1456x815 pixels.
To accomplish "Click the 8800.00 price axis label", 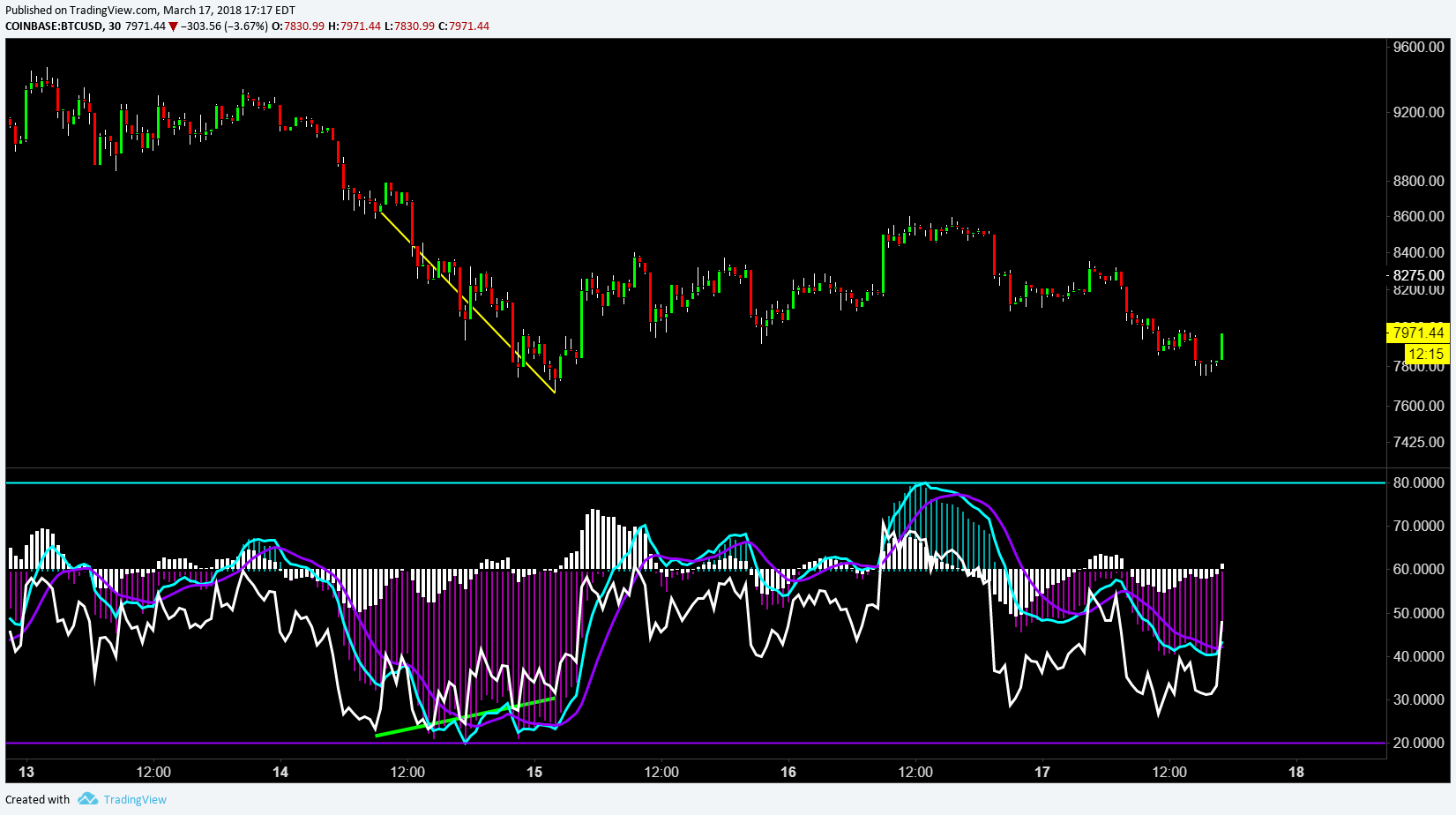I will (x=1418, y=182).
